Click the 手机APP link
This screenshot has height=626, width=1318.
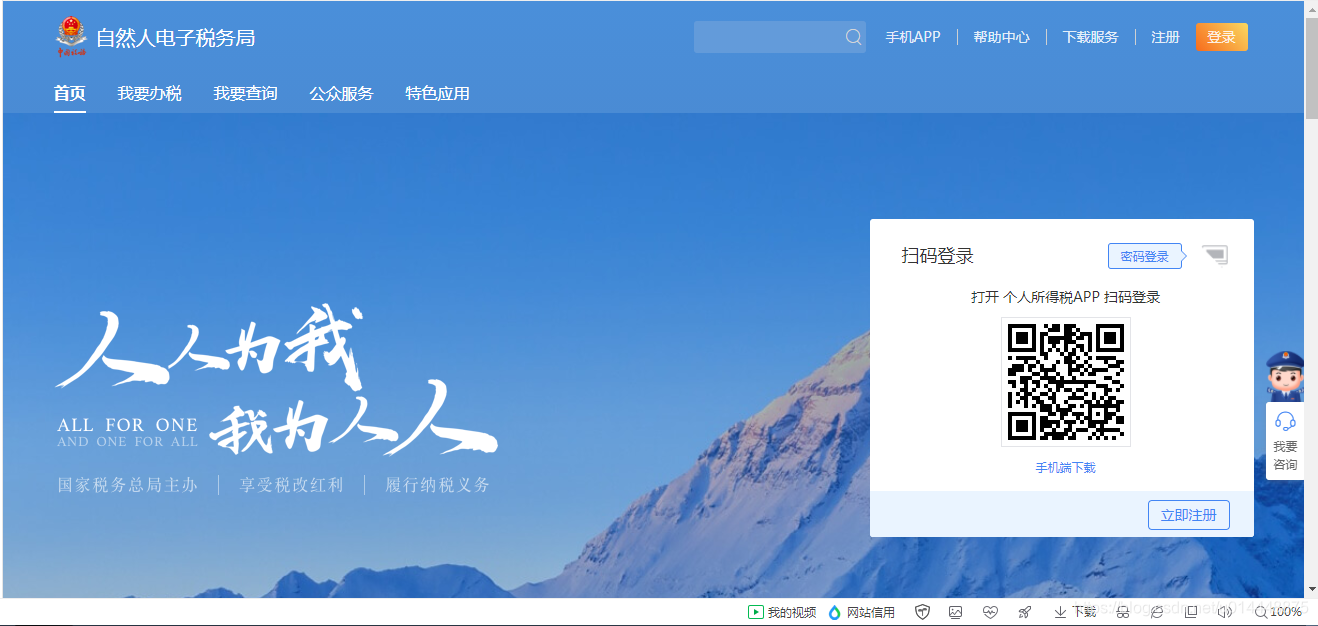point(913,37)
